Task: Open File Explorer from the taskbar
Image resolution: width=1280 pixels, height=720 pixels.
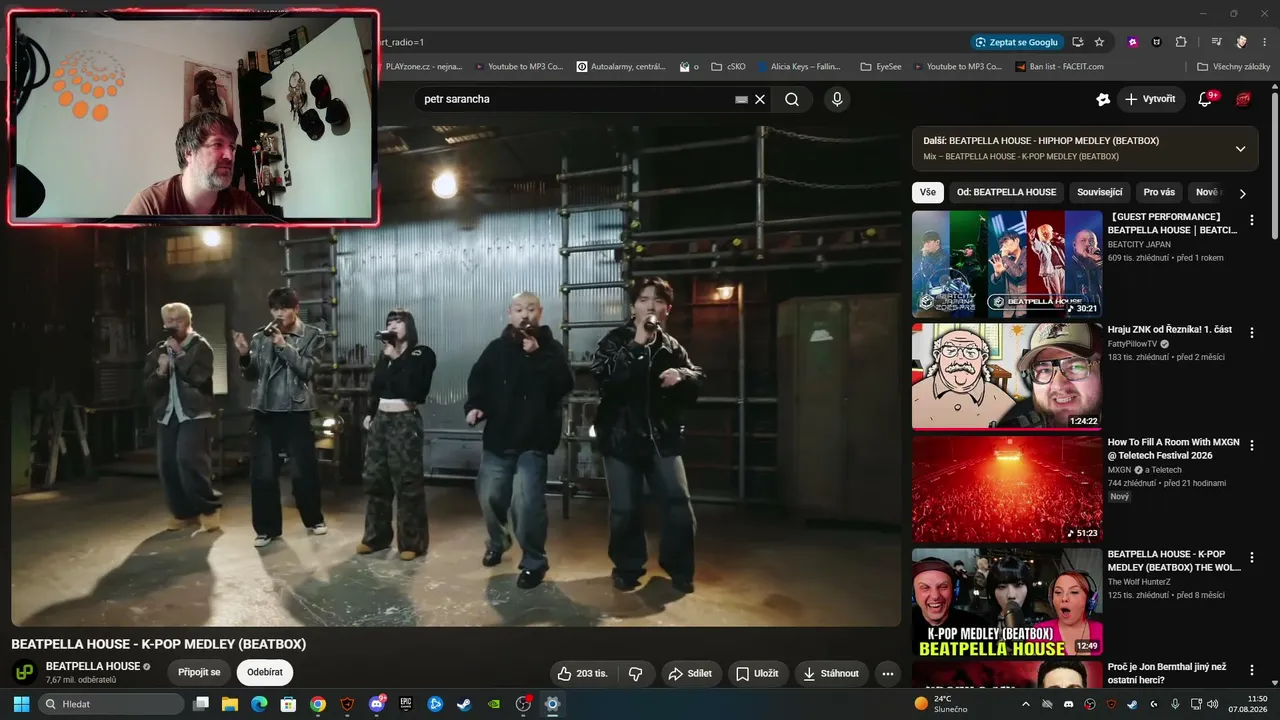Action: (x=230, y=704)
